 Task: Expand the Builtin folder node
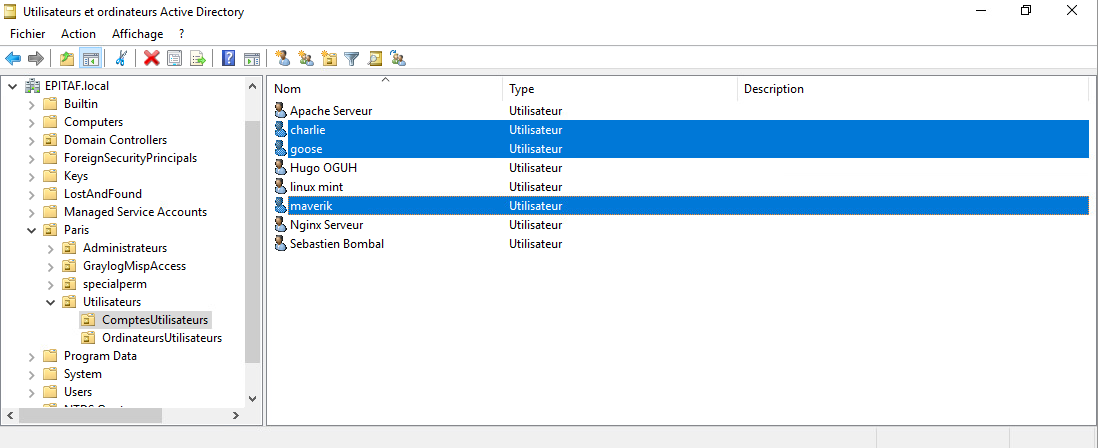point(31,104)
